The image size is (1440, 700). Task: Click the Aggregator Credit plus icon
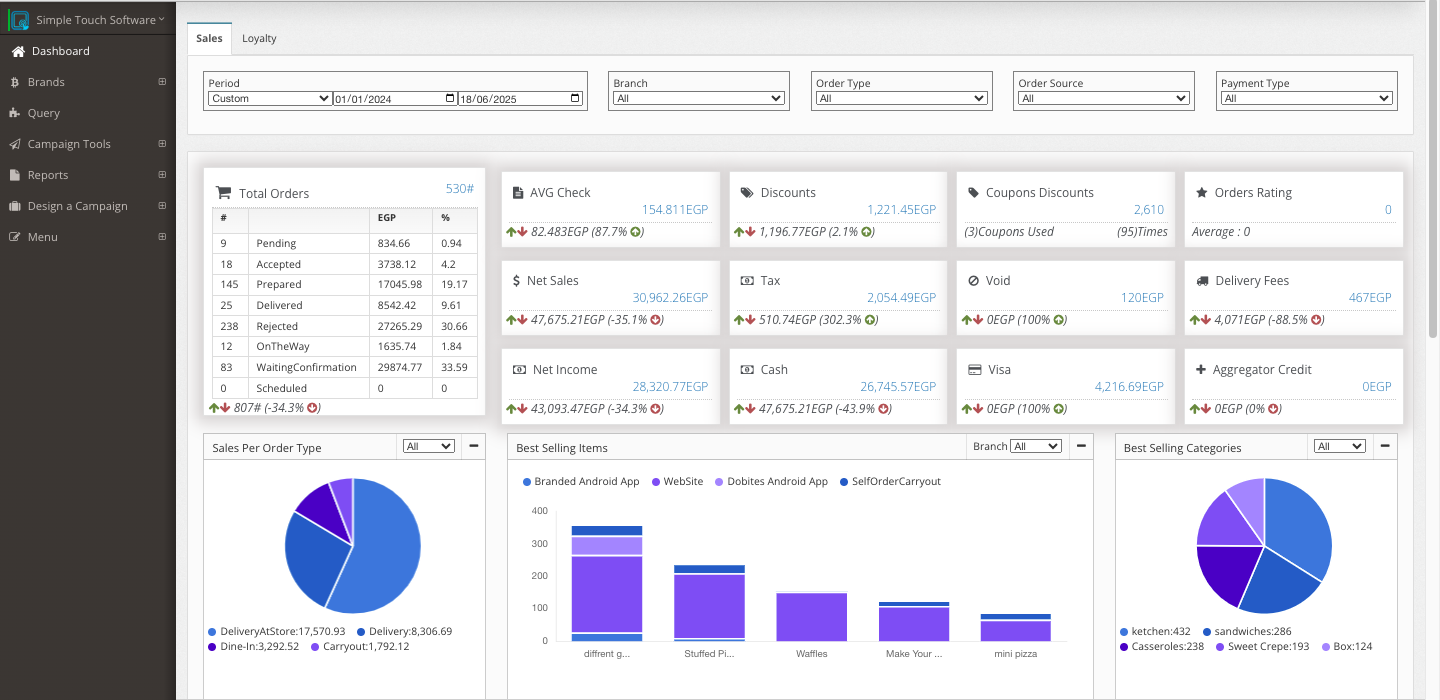click(x=1201, y=369)
